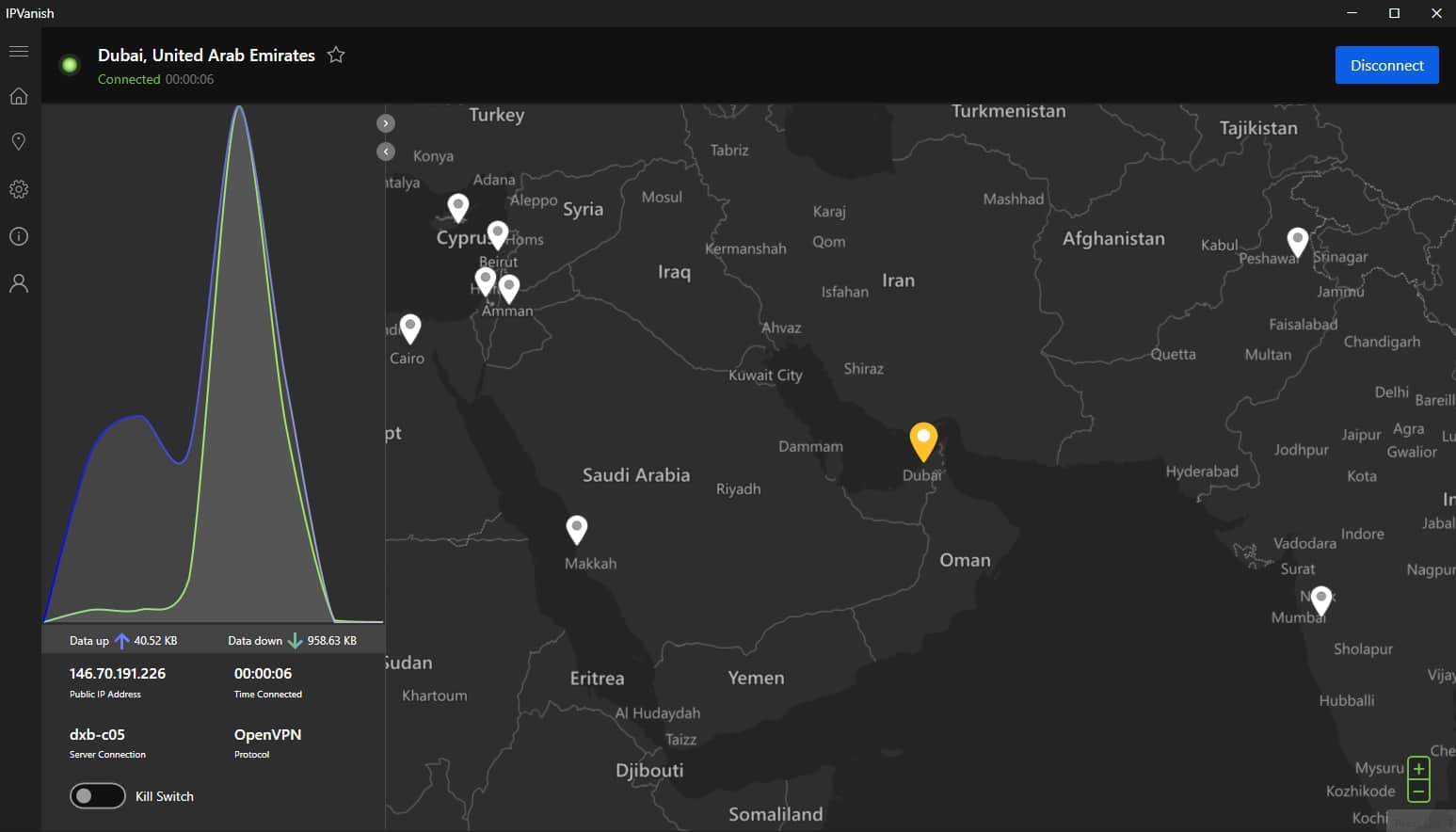Click the green connection status indicator
Viewport: 1456px width, 832px height.
pyautogui.click(x=70, y=65)
